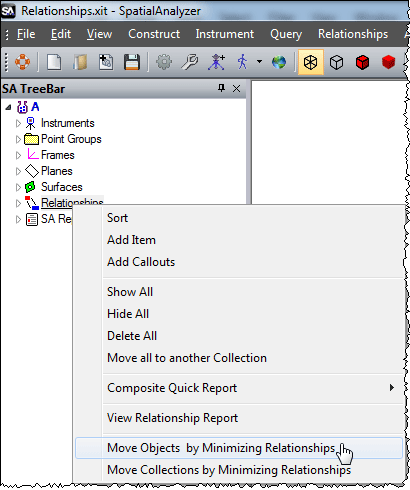Click the import/template file icon
This screenshot has width=410, height=490.
tap(106, 62)
